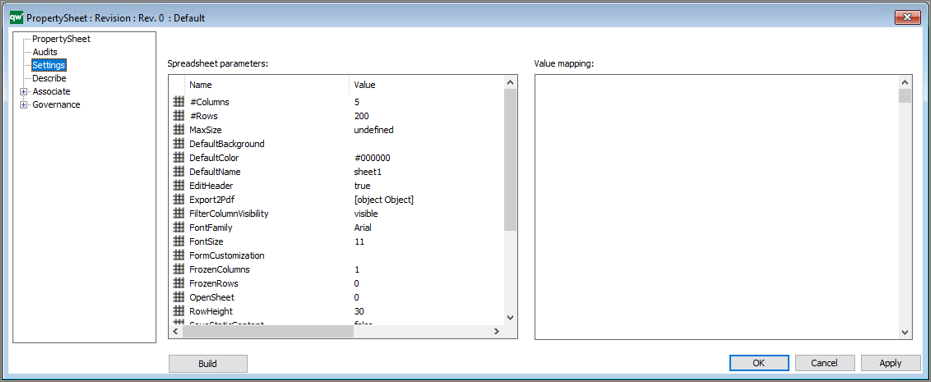Click the parameters list scroll-down arrow
The image size is (931, 382).
coord(510,318)
